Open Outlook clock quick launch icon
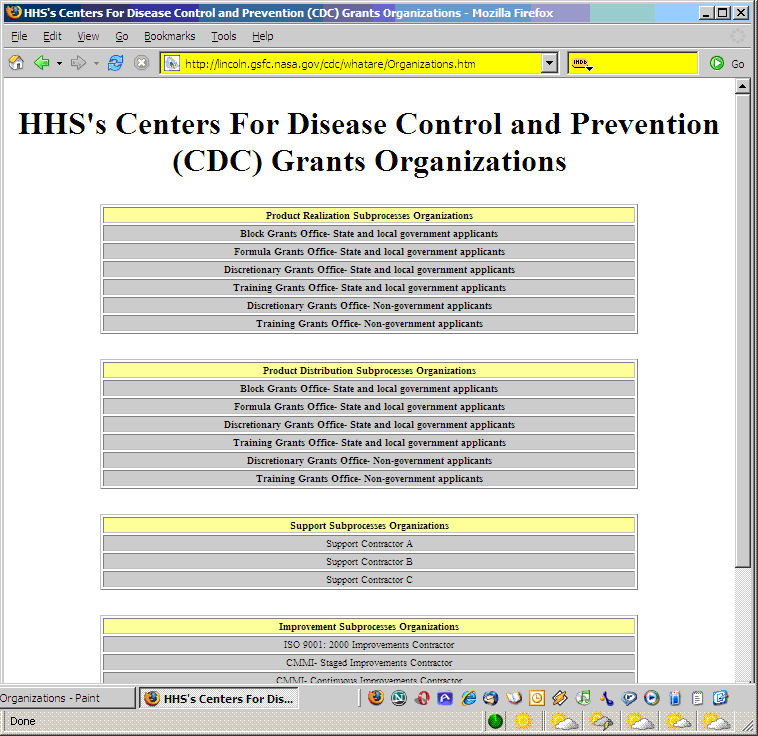This screenshot has width=758, height=736. pyautogui.click(x=537, y=698)
